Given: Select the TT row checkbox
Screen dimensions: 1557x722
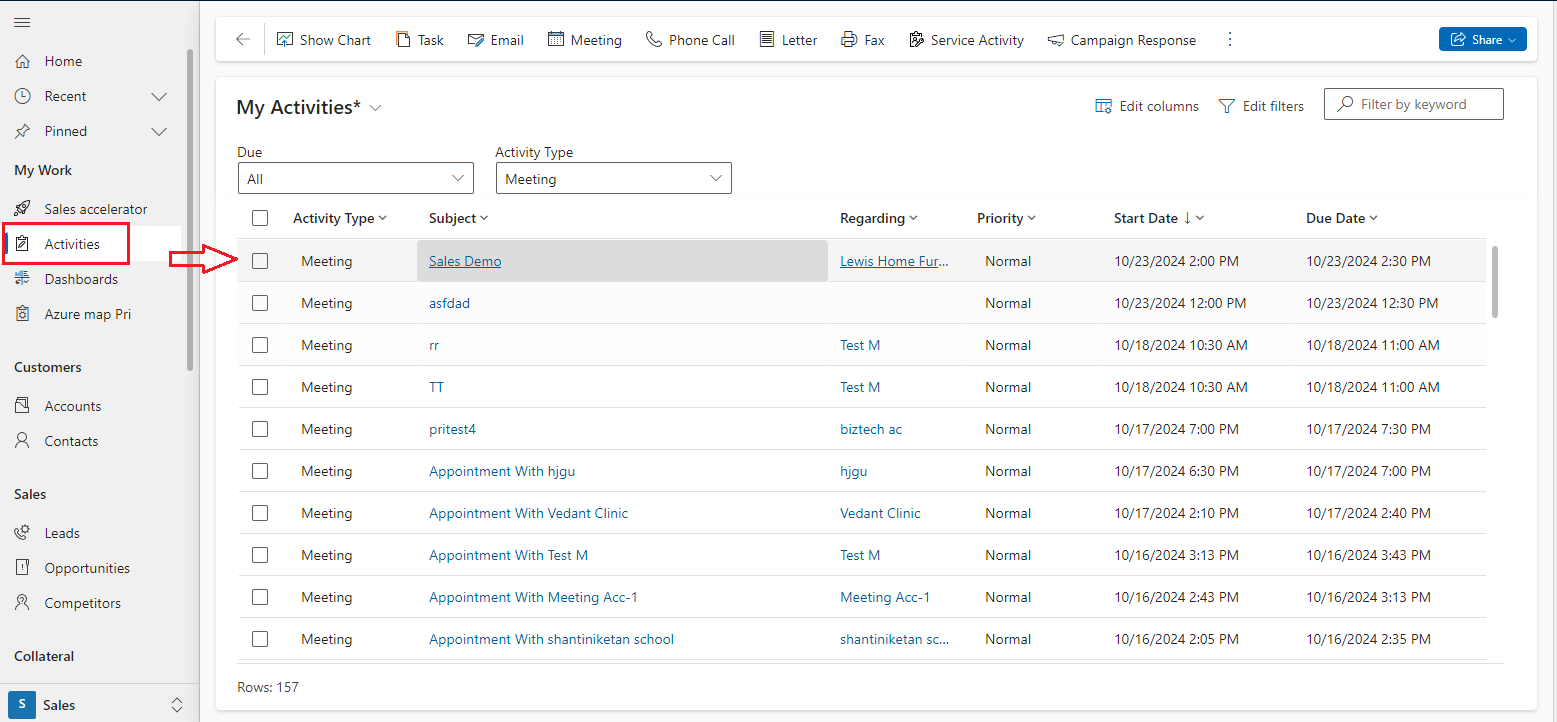Looking at the screenshot, I should [260, 387].
